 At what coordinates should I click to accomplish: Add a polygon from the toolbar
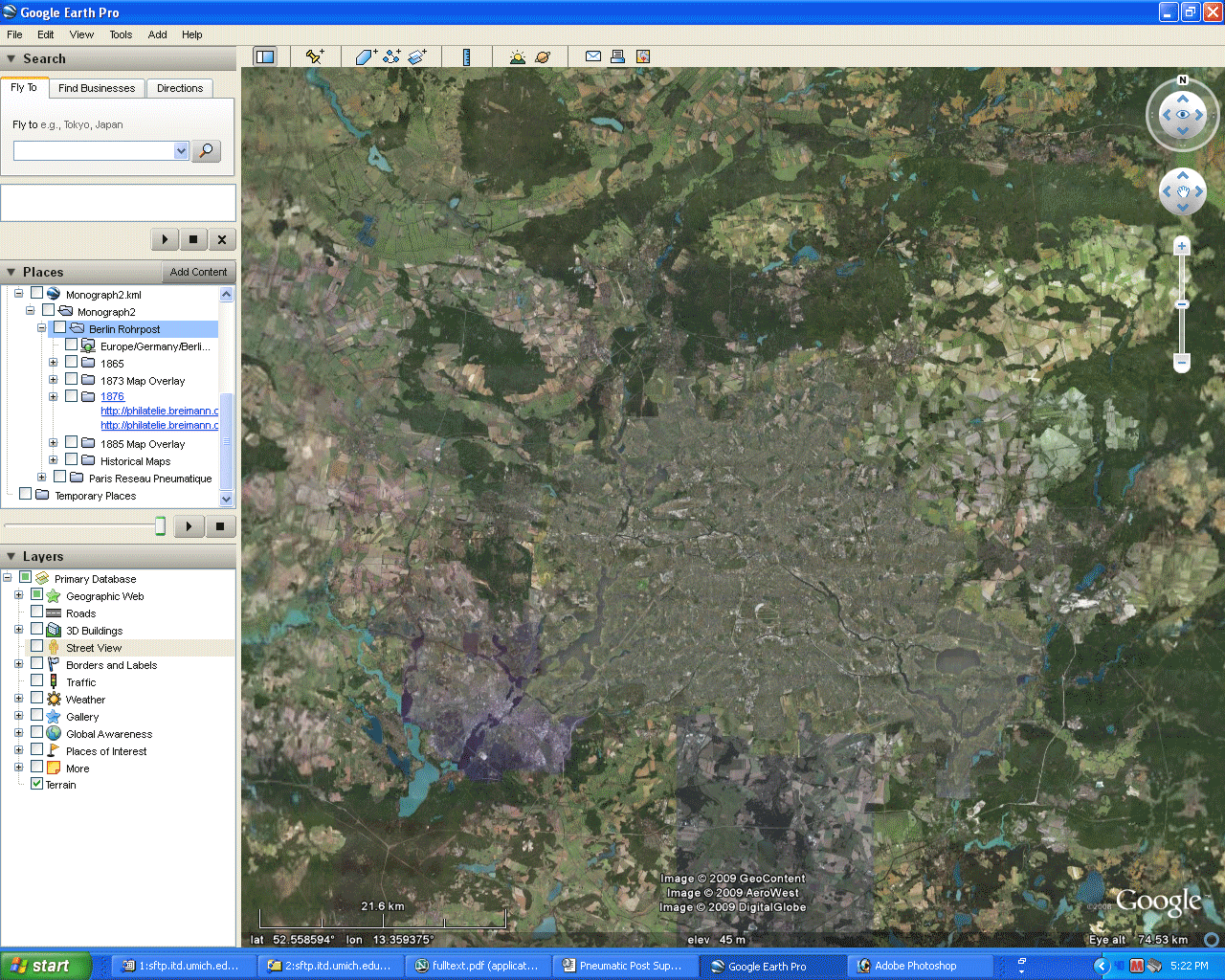coord(367,56)
